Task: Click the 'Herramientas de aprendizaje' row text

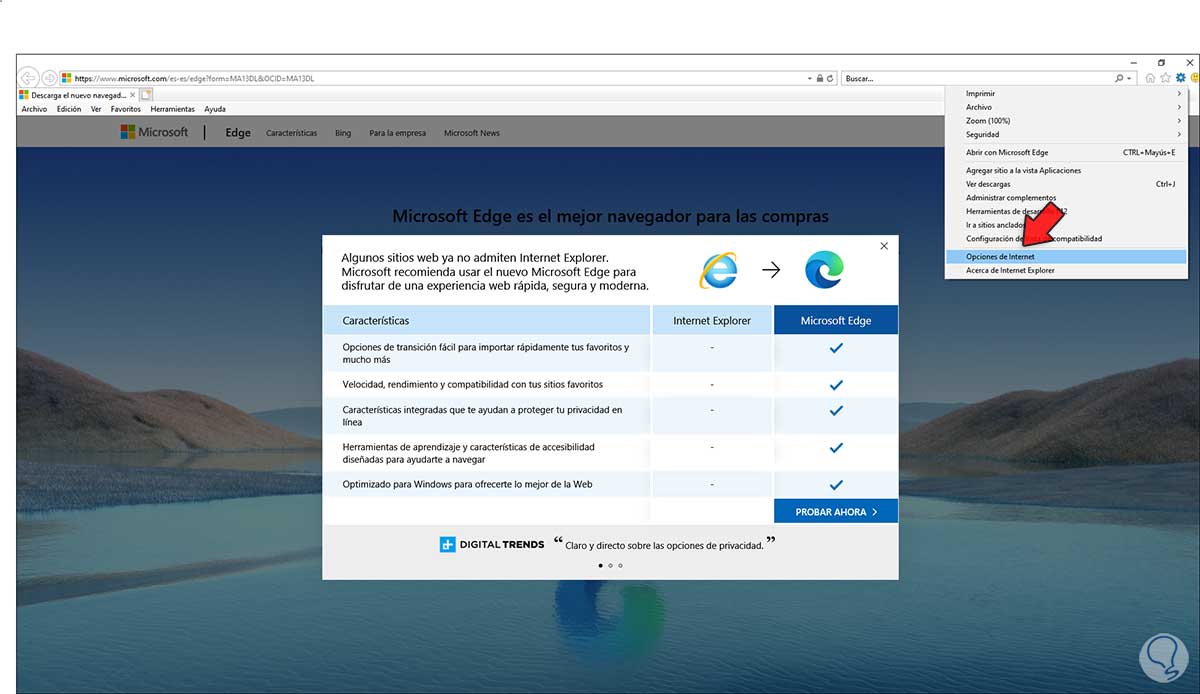Action: 469,453
